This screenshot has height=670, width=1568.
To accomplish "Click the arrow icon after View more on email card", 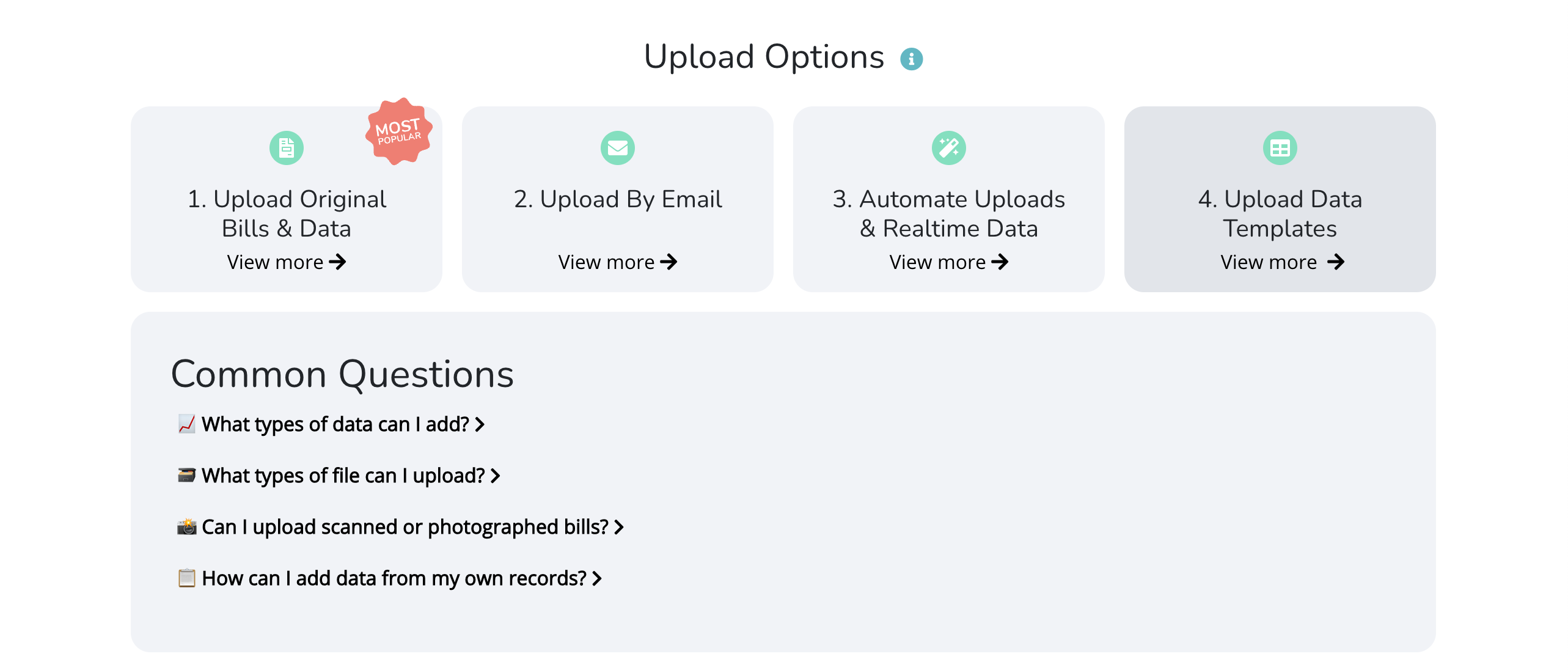I will [x=670, y=262].
